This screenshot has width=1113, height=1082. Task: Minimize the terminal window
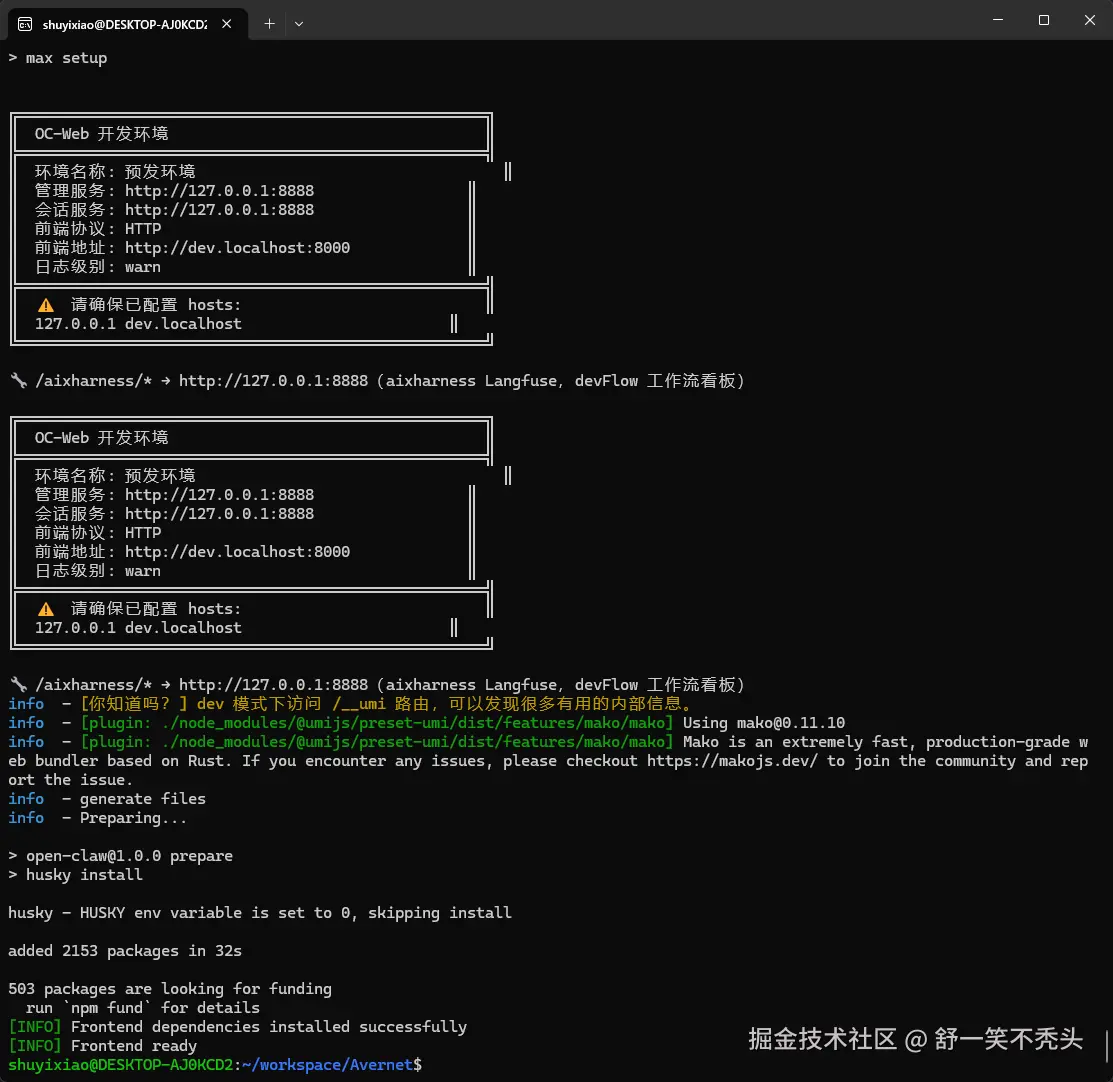pyautogui.click(x=997, y=20)
